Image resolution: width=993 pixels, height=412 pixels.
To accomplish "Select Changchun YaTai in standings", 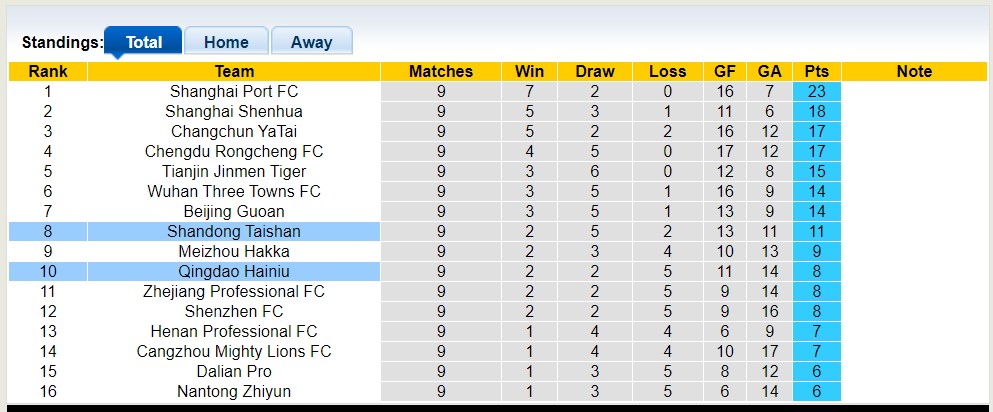I will coord(234,131).
